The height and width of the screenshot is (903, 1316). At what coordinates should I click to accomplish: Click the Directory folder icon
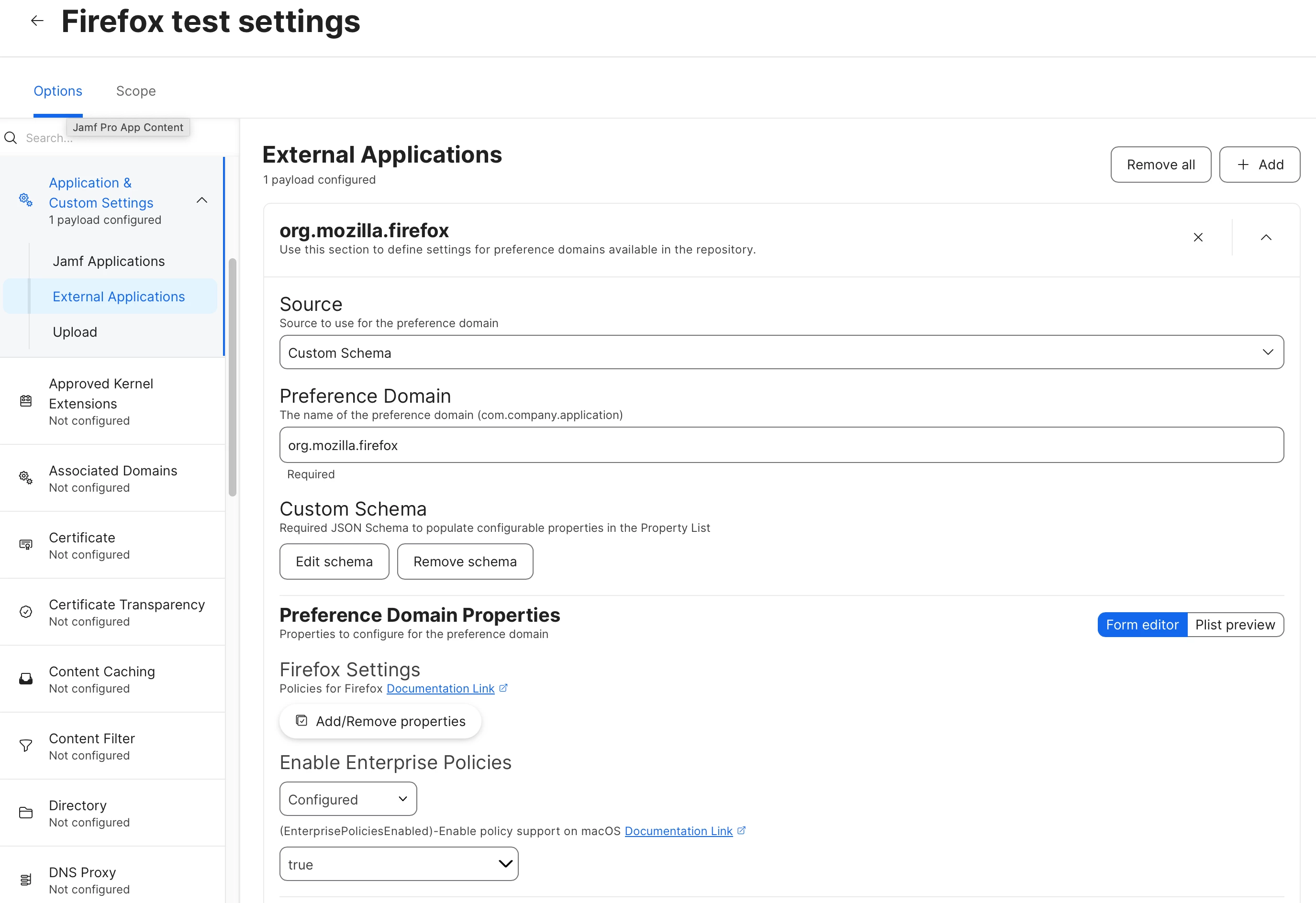point(25,813)
